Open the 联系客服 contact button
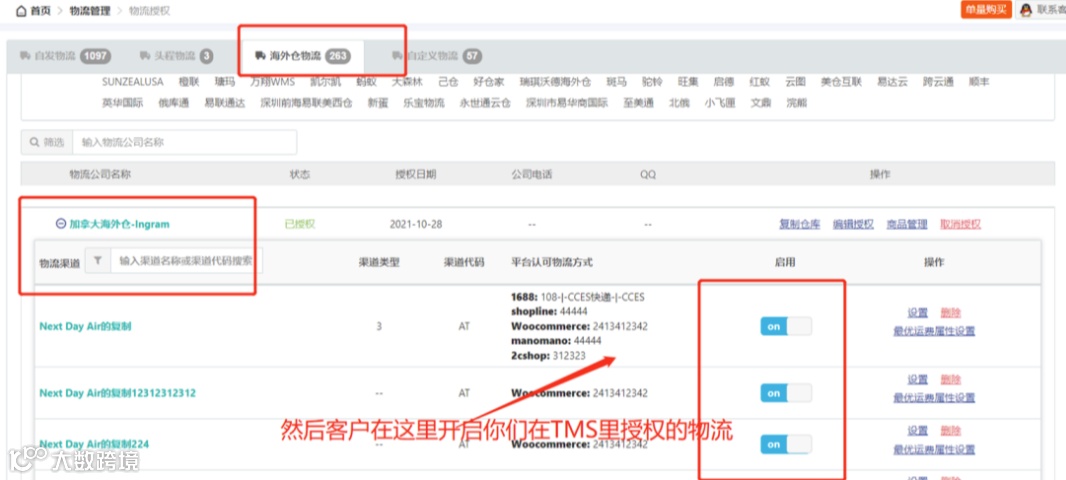 (x=1042, y=10)
